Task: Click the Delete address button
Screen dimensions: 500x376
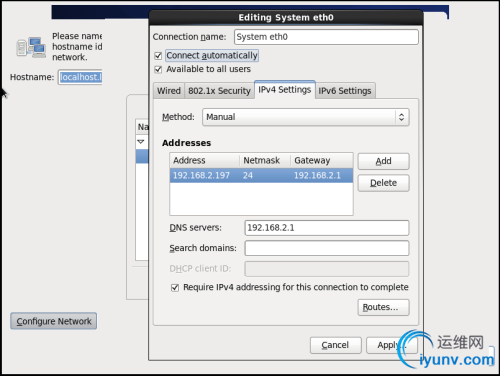Action: click(x=383, y=183)
